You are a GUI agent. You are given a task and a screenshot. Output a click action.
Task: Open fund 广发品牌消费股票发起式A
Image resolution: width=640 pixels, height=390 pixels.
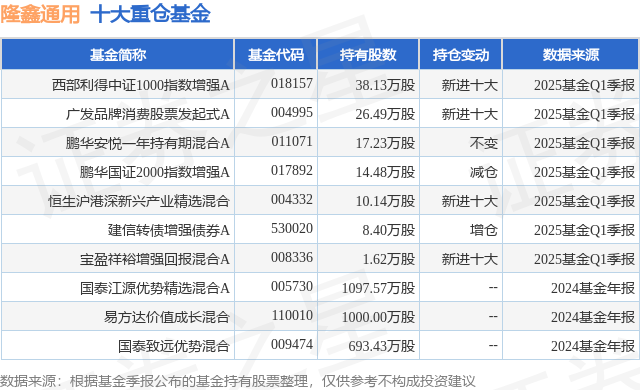point(148,114)
